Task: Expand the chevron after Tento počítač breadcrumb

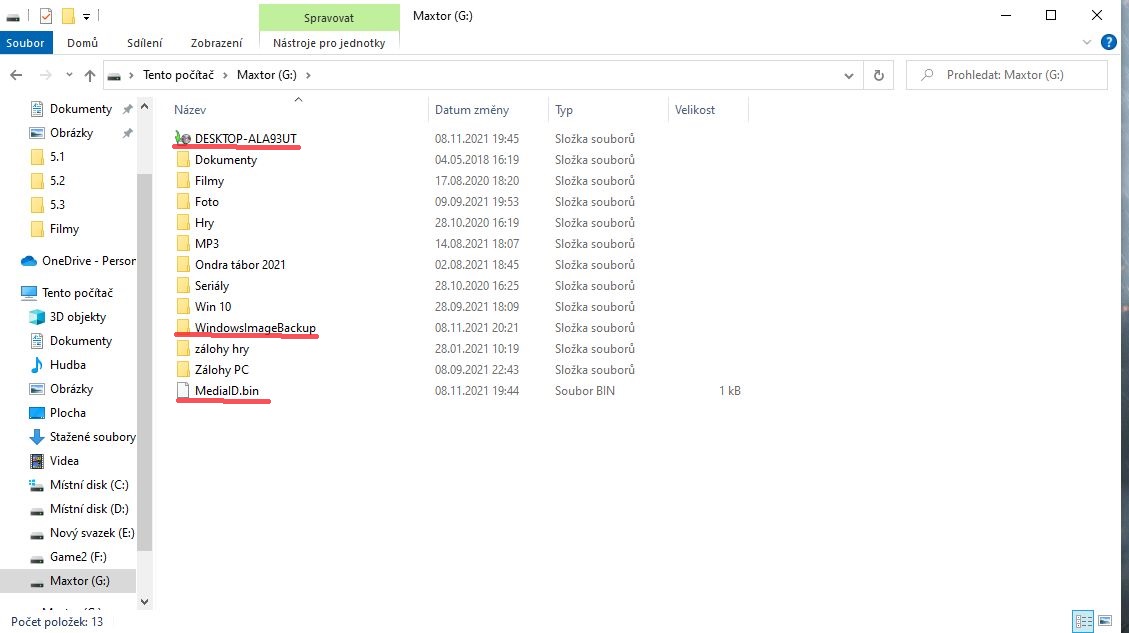Action: pyautogui.click(x=225, y=75)
